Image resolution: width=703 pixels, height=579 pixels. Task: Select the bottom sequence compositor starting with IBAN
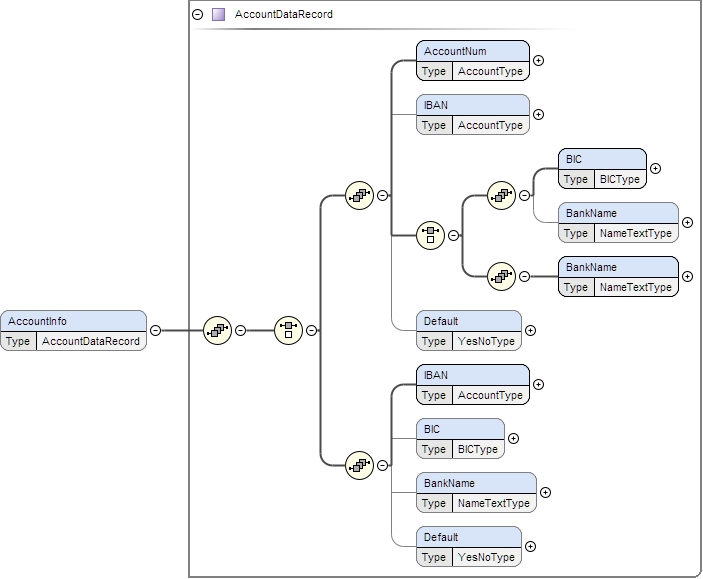pos(358,465)
